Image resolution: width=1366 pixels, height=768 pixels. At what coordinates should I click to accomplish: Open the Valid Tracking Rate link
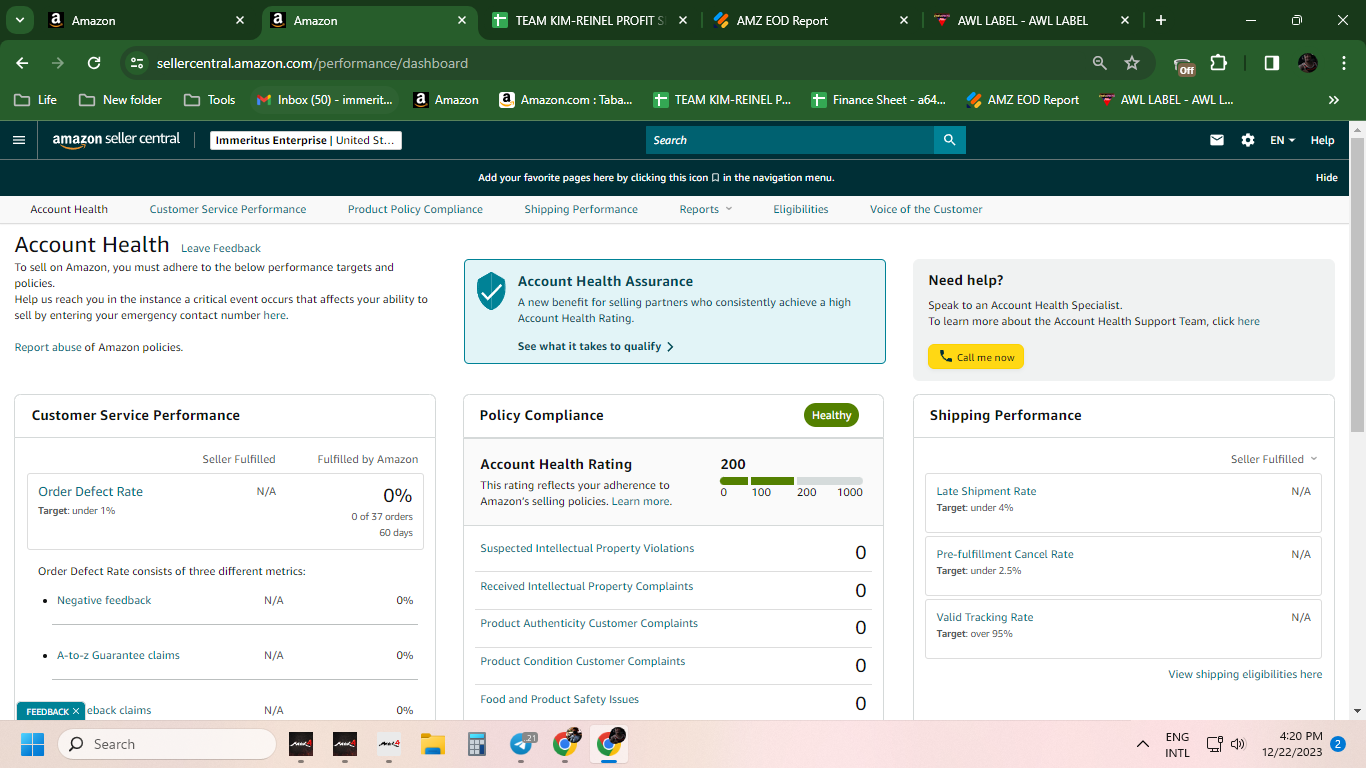tap(985, 617)
